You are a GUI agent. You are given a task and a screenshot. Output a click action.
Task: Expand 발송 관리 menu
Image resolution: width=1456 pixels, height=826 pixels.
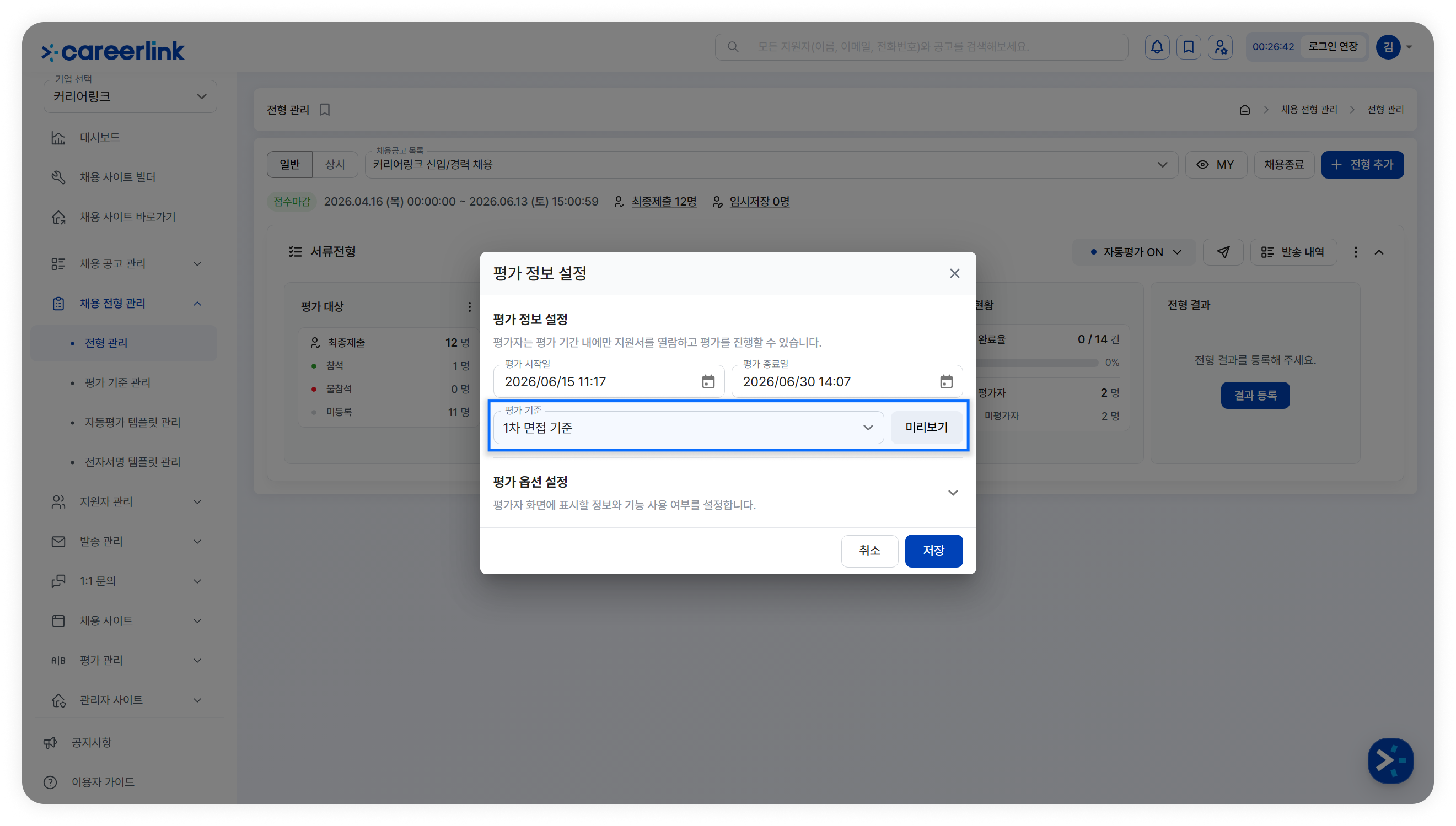[x=197, y=541]
